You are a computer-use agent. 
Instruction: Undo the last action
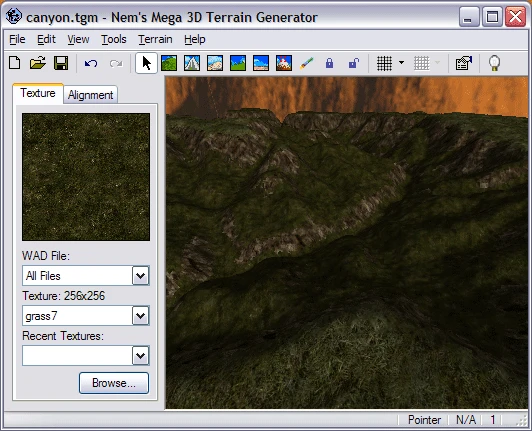91,63
